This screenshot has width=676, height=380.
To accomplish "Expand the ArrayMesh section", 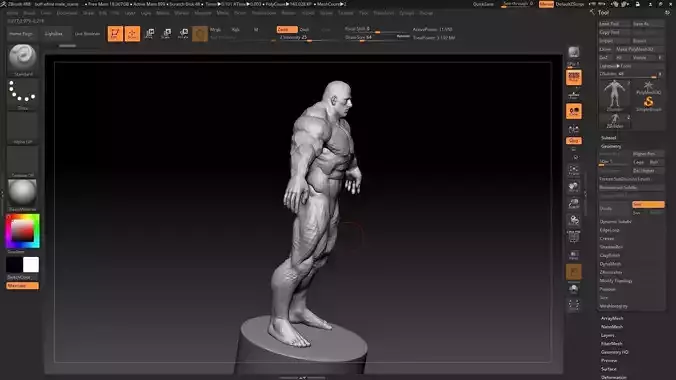I will [x=612, y=318].
